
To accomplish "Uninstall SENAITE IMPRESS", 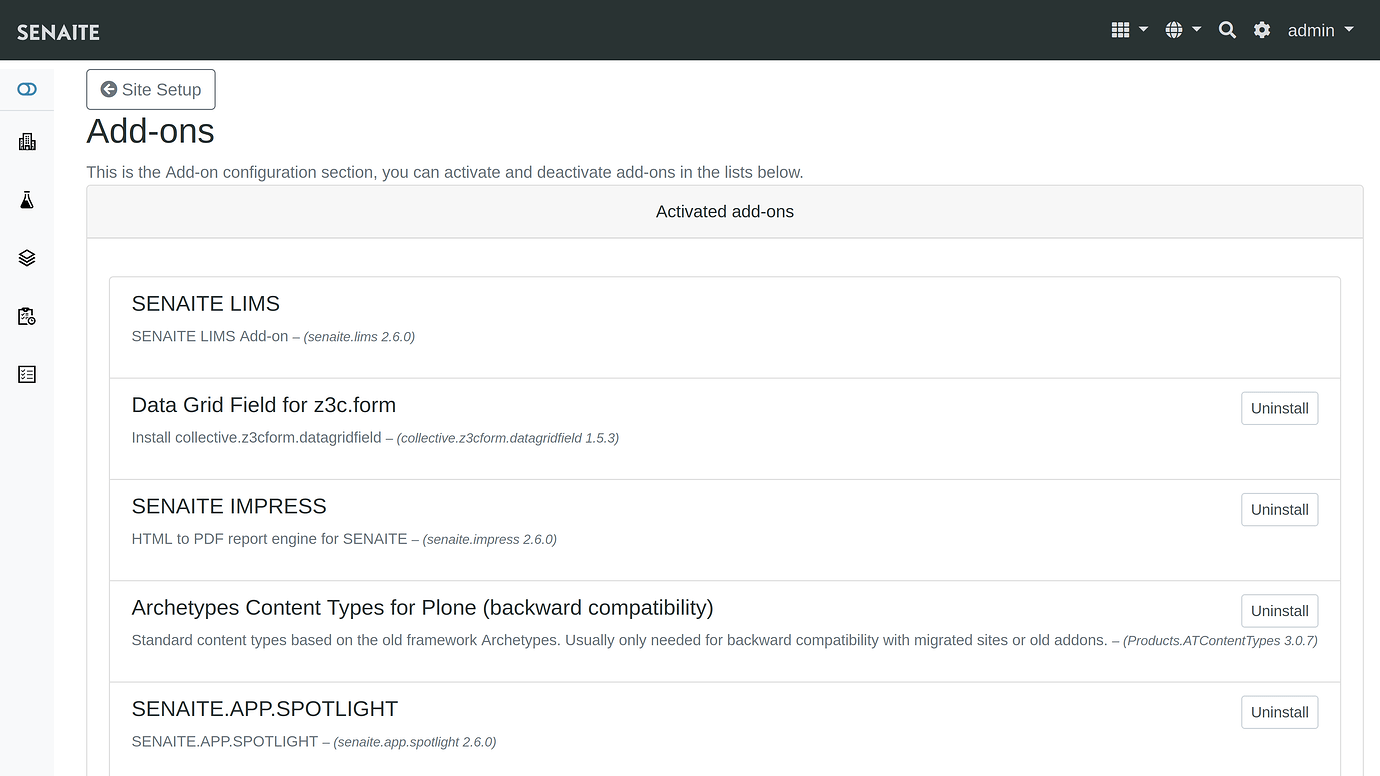I will point(1279,509).
